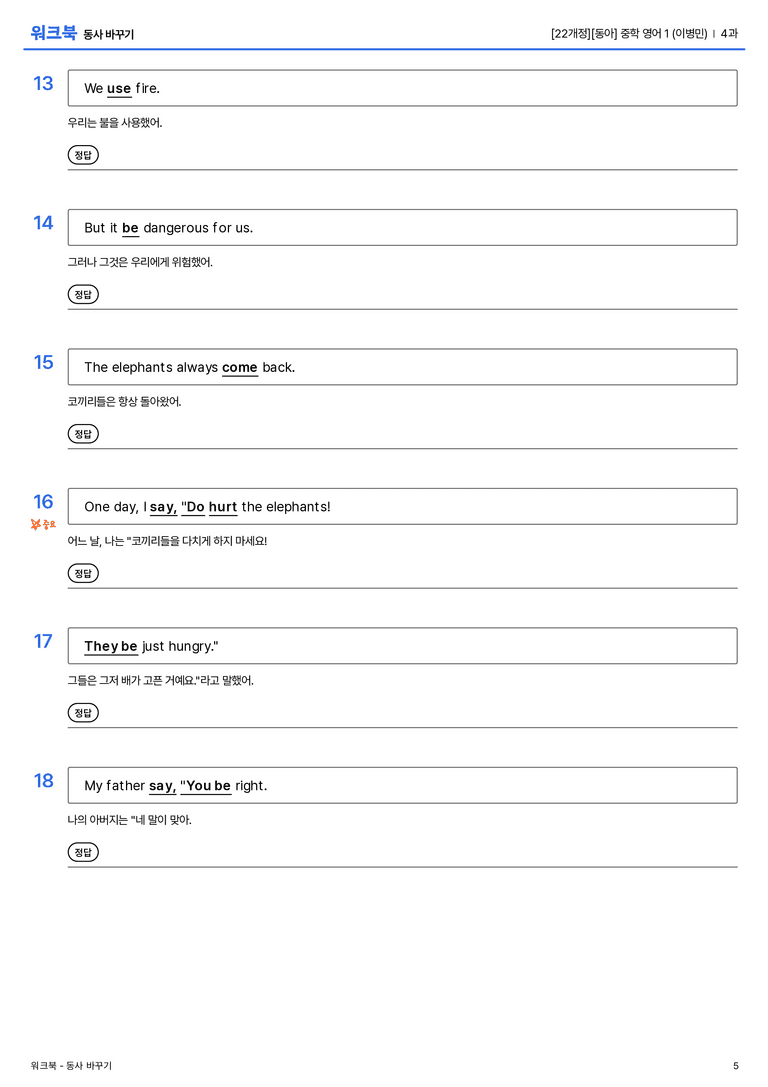768x1087 pixels.
Task: Click the 정답 badge under question 17
Action: point(83,712)
